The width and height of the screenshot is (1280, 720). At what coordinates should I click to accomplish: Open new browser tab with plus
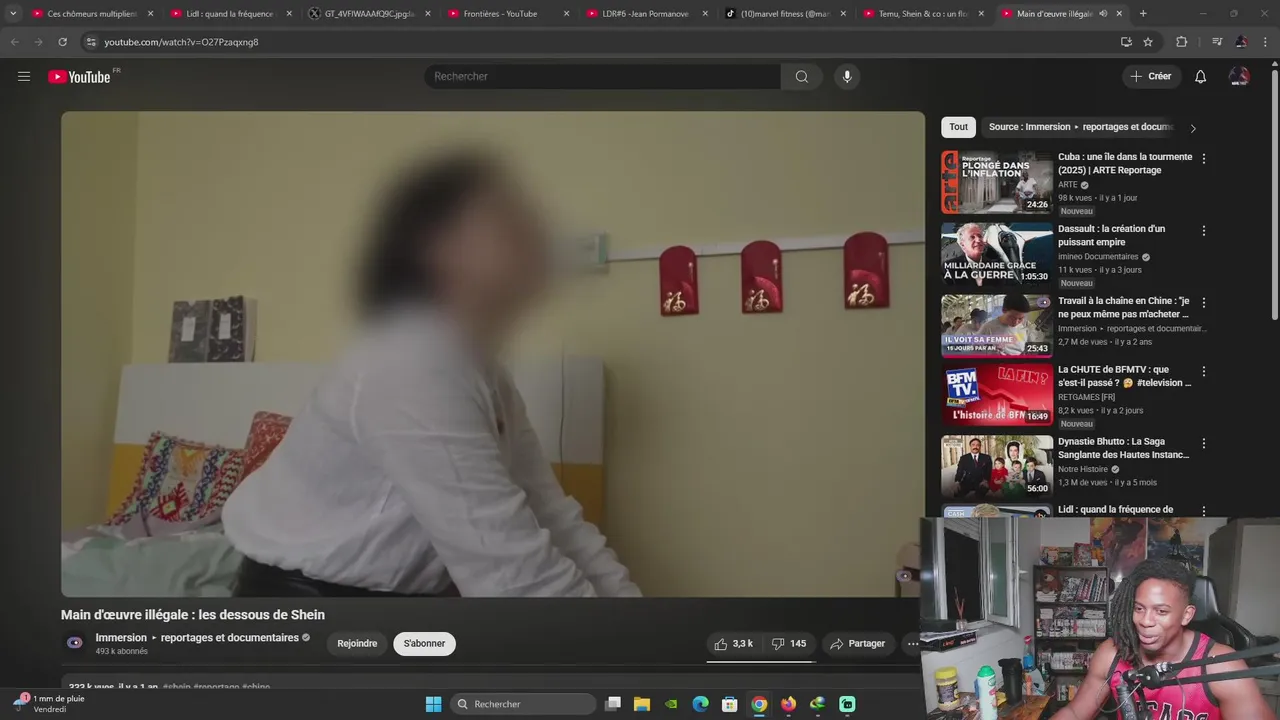1143,14
